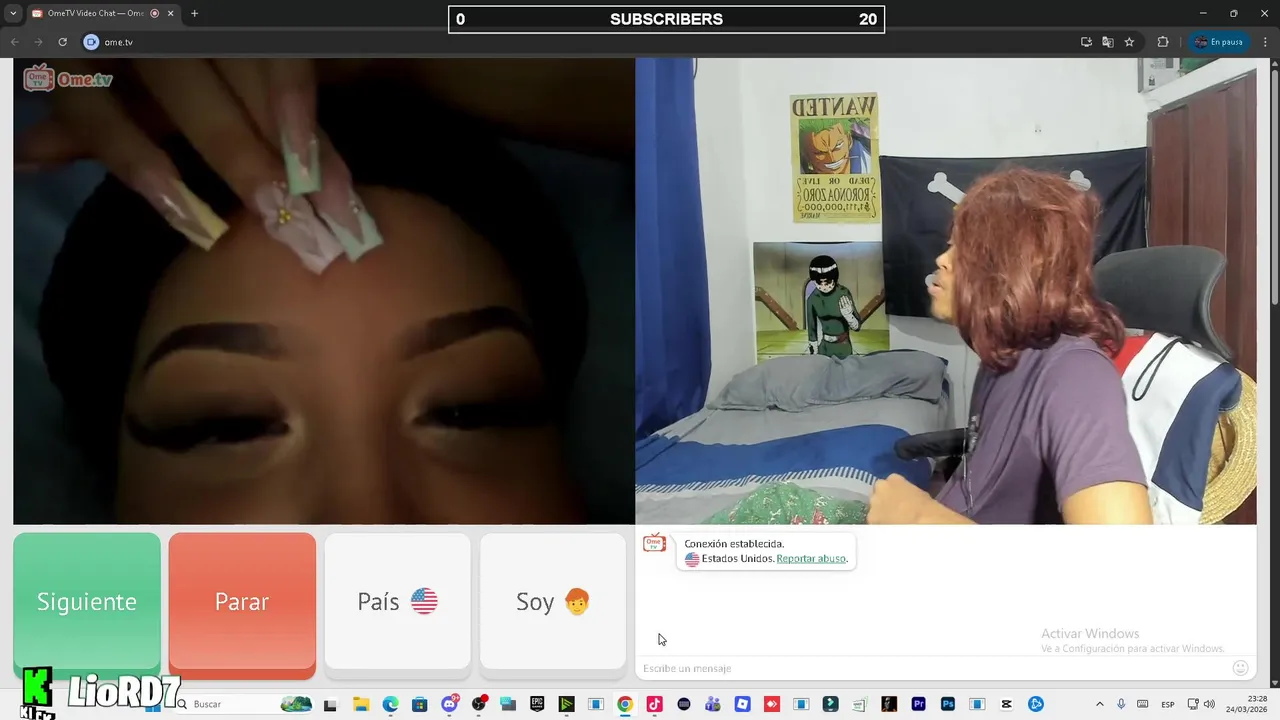Expand the tab search dropdown arrow
This screenshot has width=1280, height=720.
(13, 13)
